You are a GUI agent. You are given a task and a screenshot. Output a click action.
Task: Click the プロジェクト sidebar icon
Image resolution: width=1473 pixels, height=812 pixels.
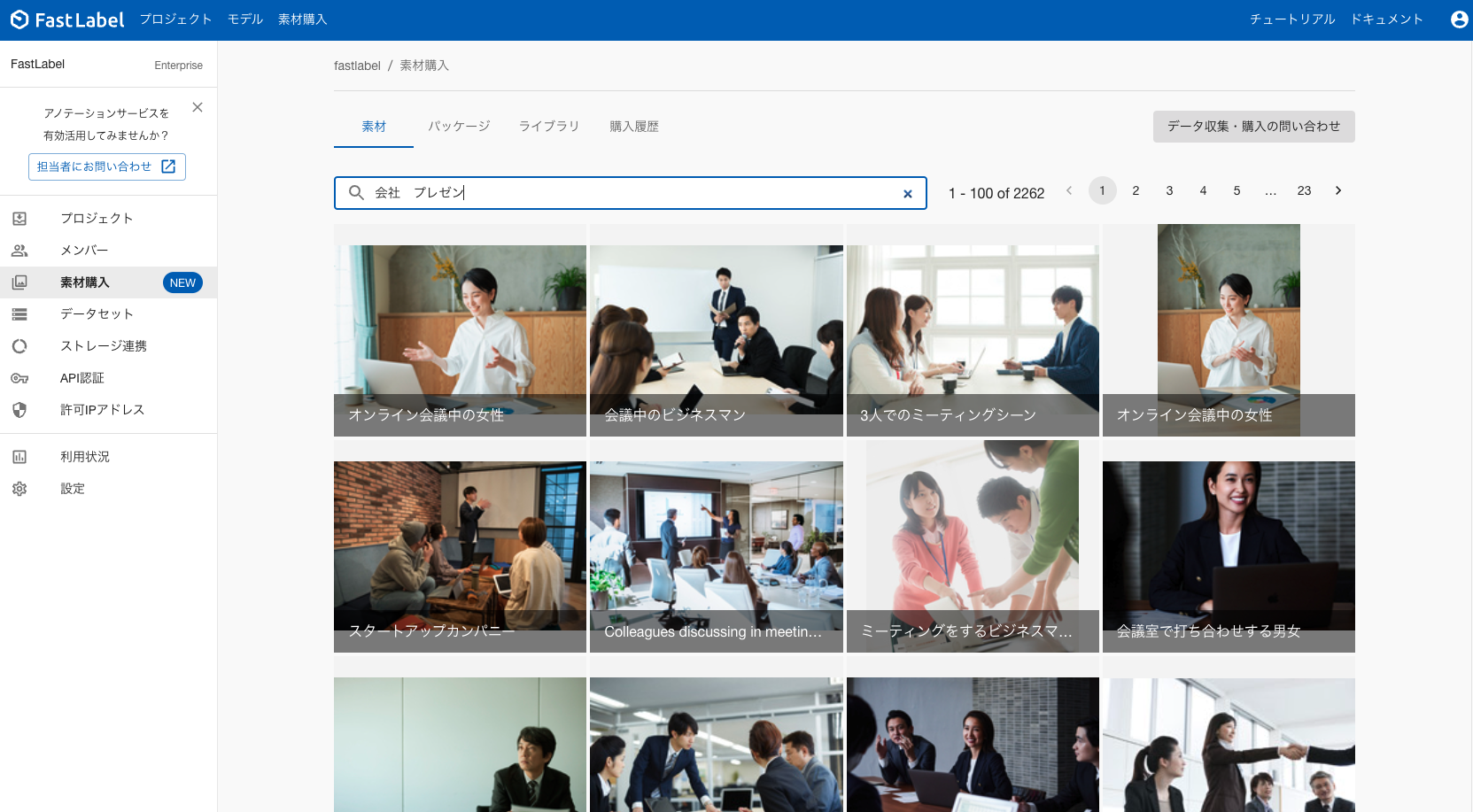[x=19, y=219]
